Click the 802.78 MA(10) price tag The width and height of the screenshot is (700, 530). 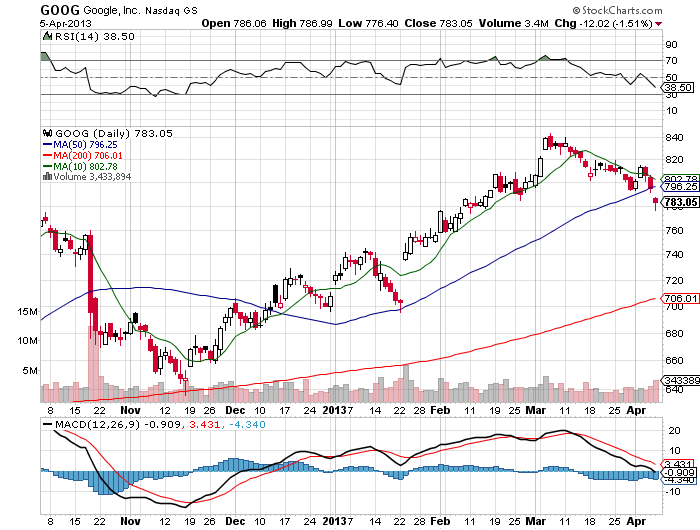coord(680,179)
